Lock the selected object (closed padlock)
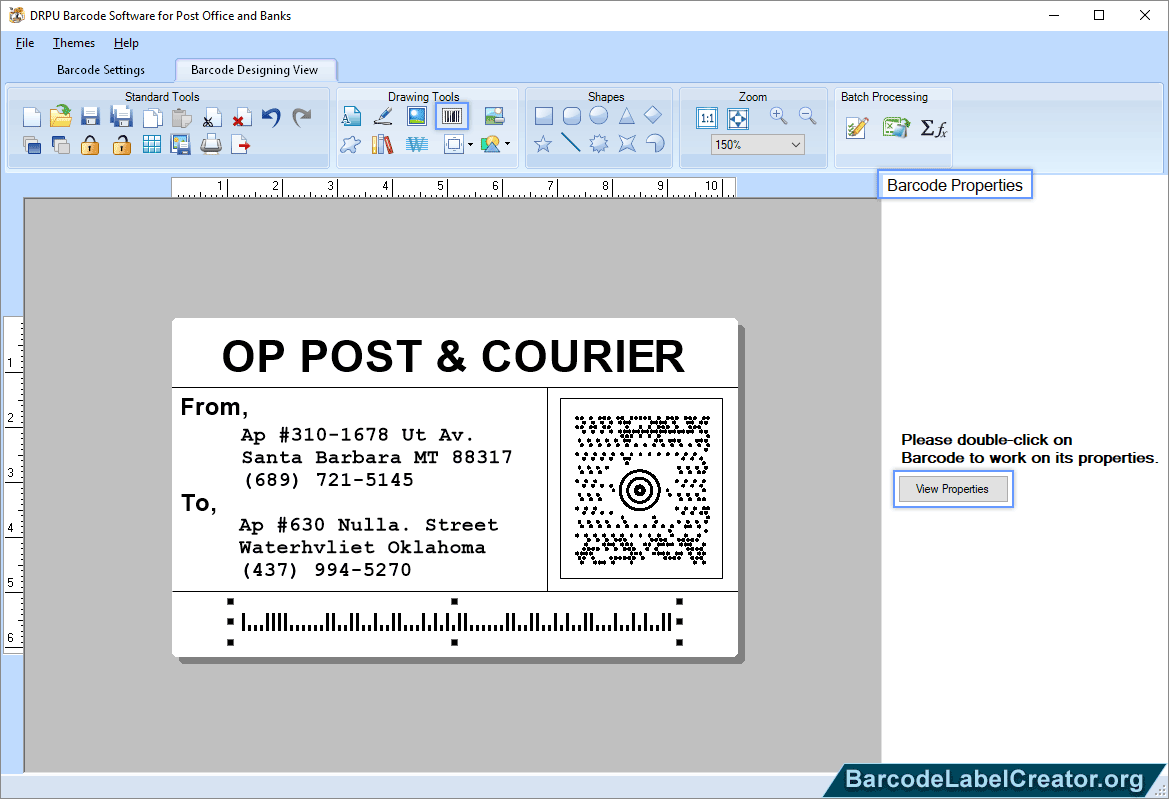The width and height of the screenshot is (1169, 799). pos(90,145)
